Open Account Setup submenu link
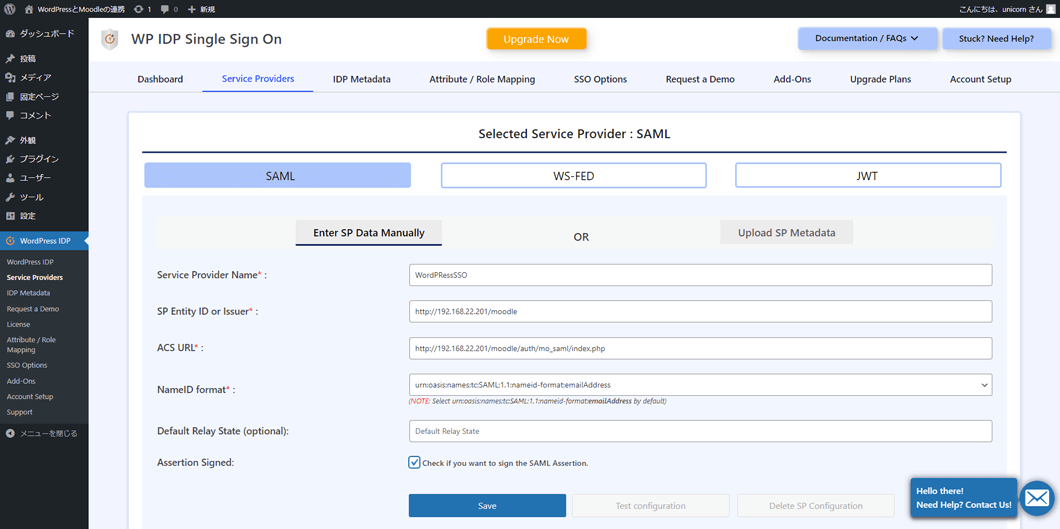Viewport: 1060px width, 529px height. click(x=30, y=397)
